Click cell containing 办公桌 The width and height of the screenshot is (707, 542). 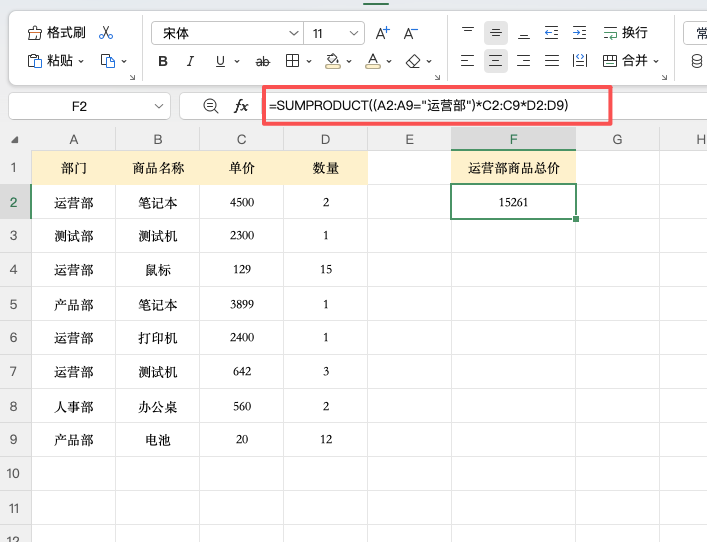pyautogui.click(x=158, y=406)
